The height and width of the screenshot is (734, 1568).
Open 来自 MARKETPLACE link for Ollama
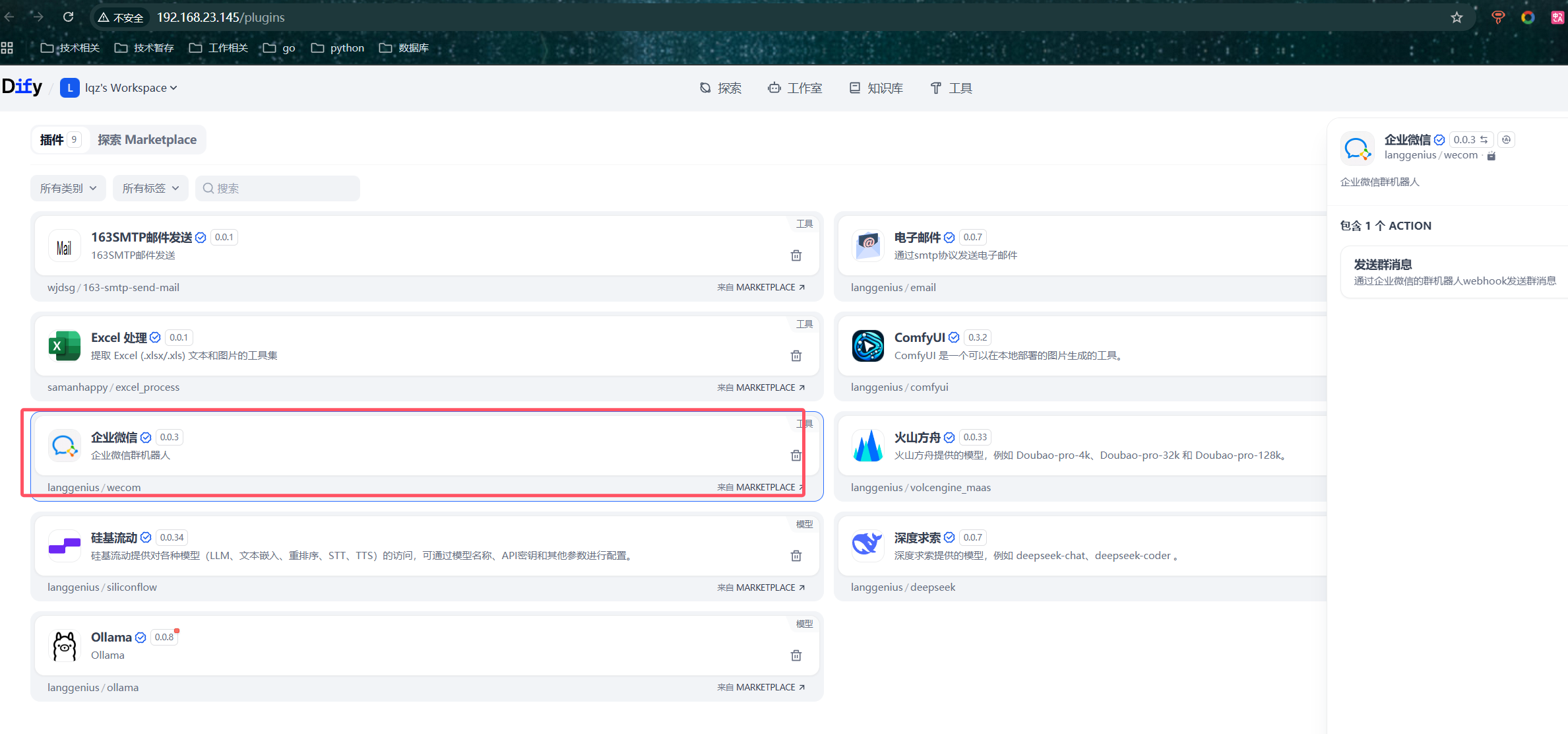[761, 687]
